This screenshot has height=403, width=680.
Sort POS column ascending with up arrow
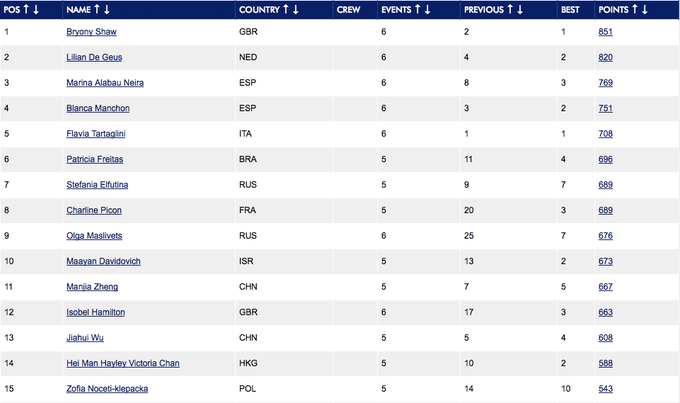25,10
